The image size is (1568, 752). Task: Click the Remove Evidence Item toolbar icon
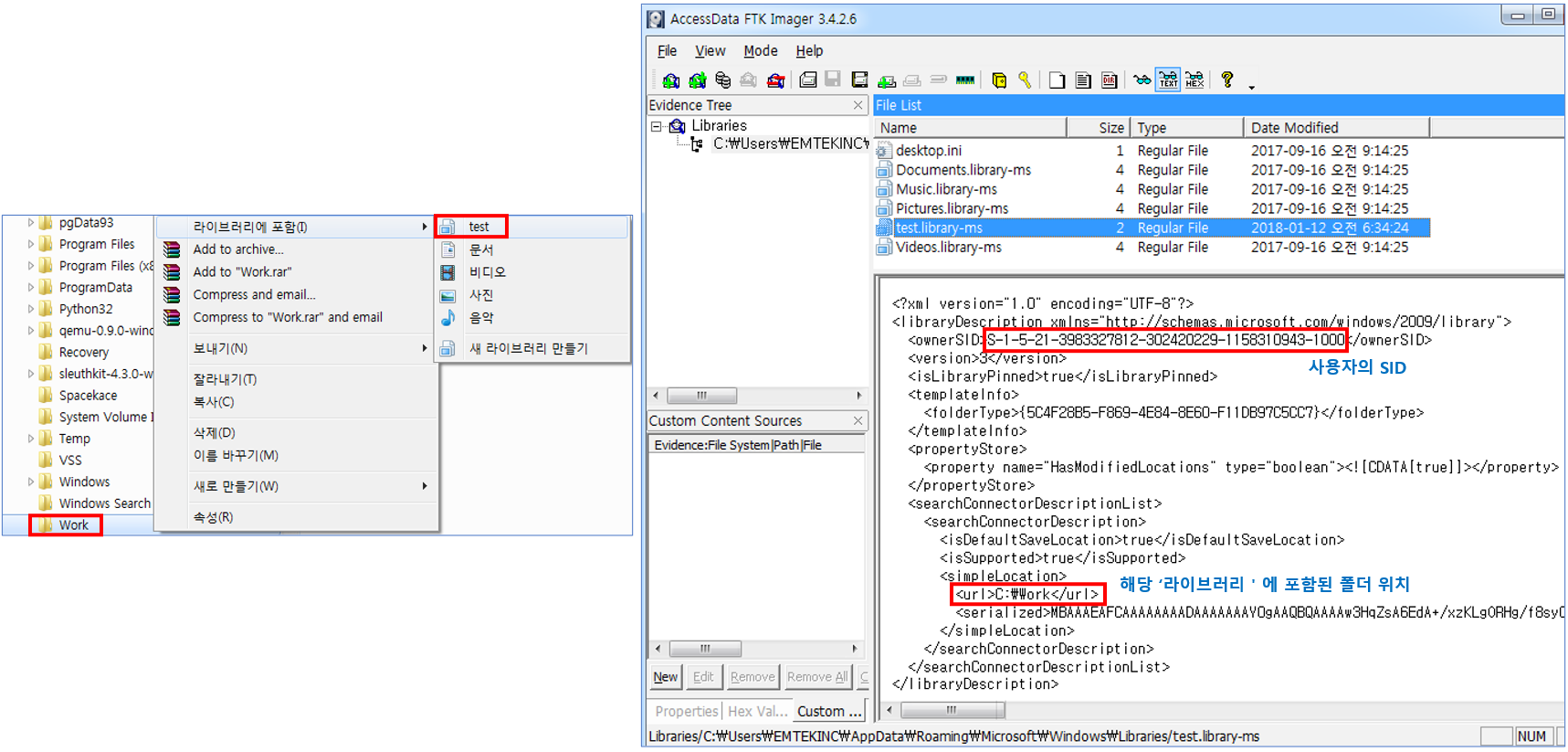(748, 80)
